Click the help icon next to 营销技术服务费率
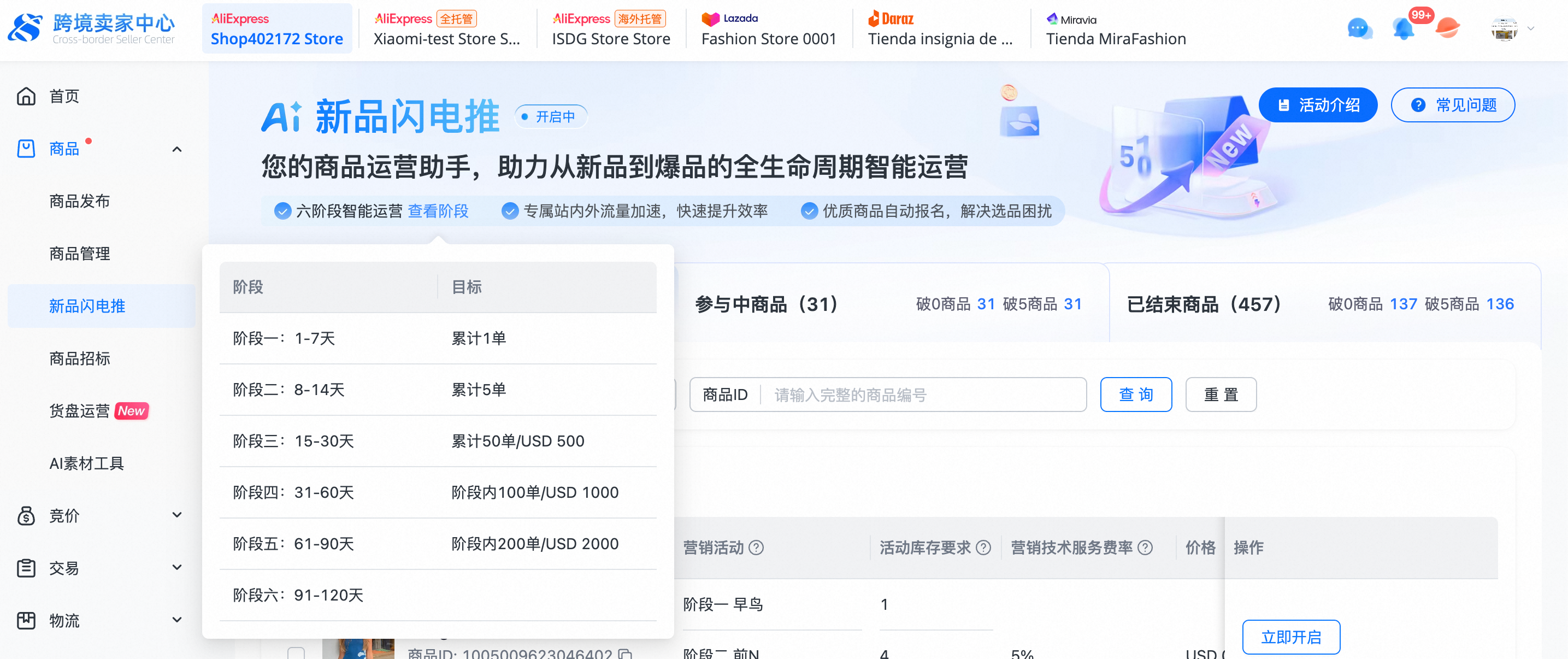 coord(1145,548)
